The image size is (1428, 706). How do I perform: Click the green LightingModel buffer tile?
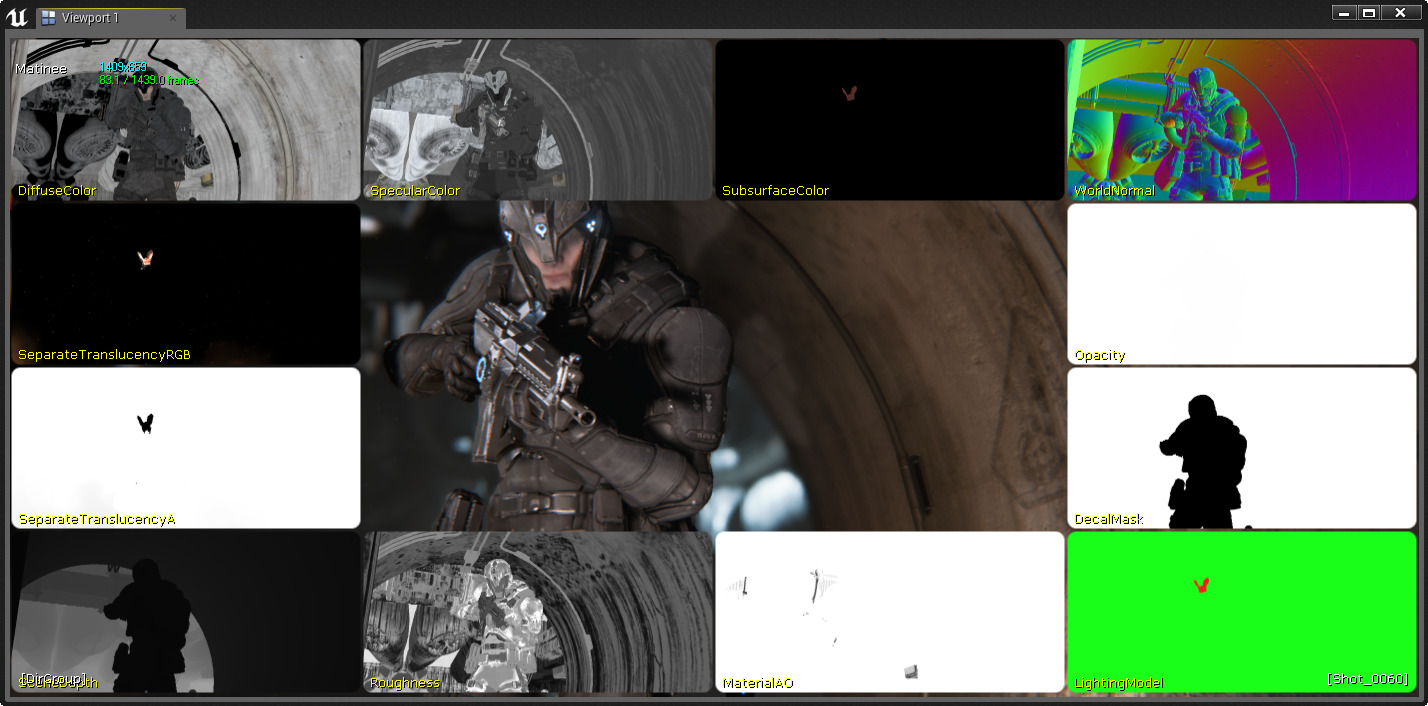(1243, 612)
